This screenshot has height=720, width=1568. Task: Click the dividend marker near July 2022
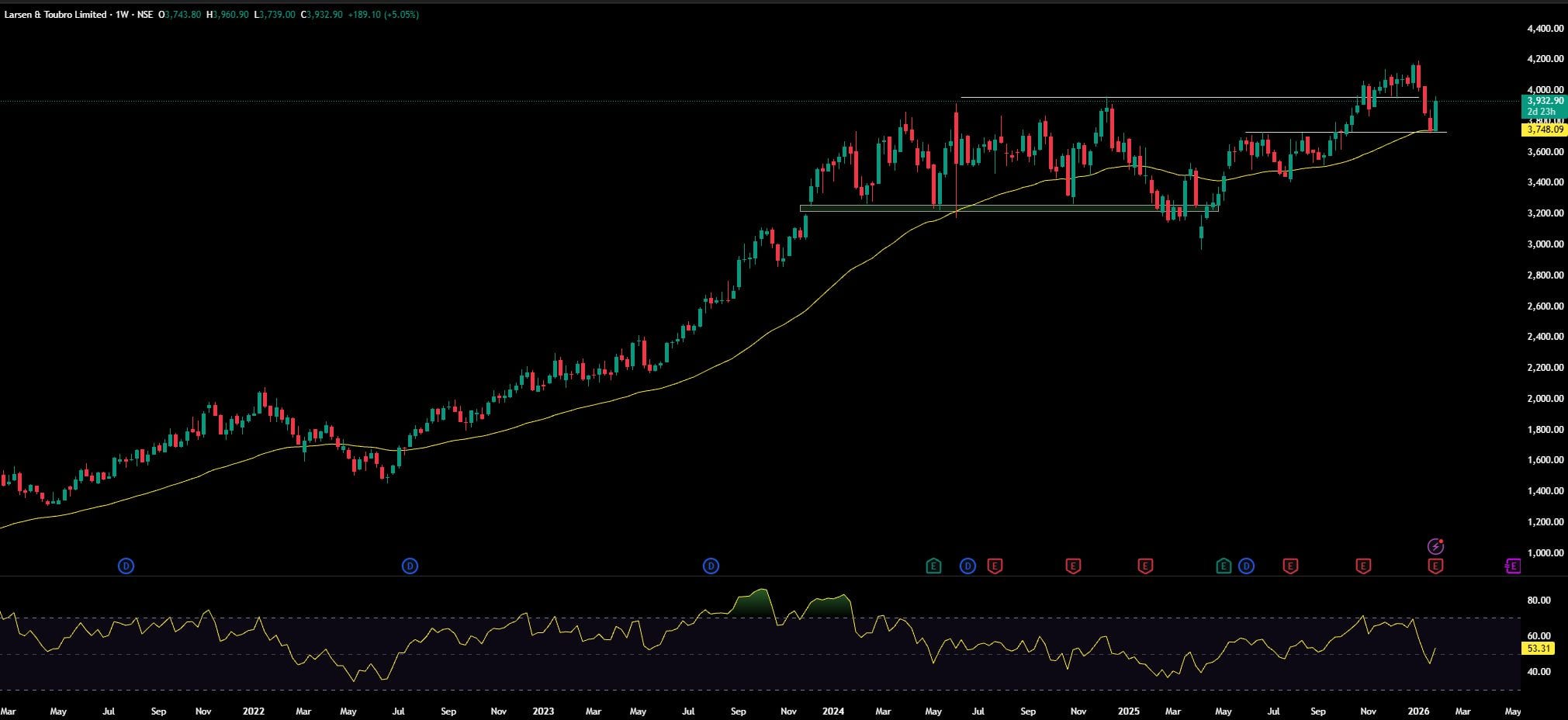point(410,566)
